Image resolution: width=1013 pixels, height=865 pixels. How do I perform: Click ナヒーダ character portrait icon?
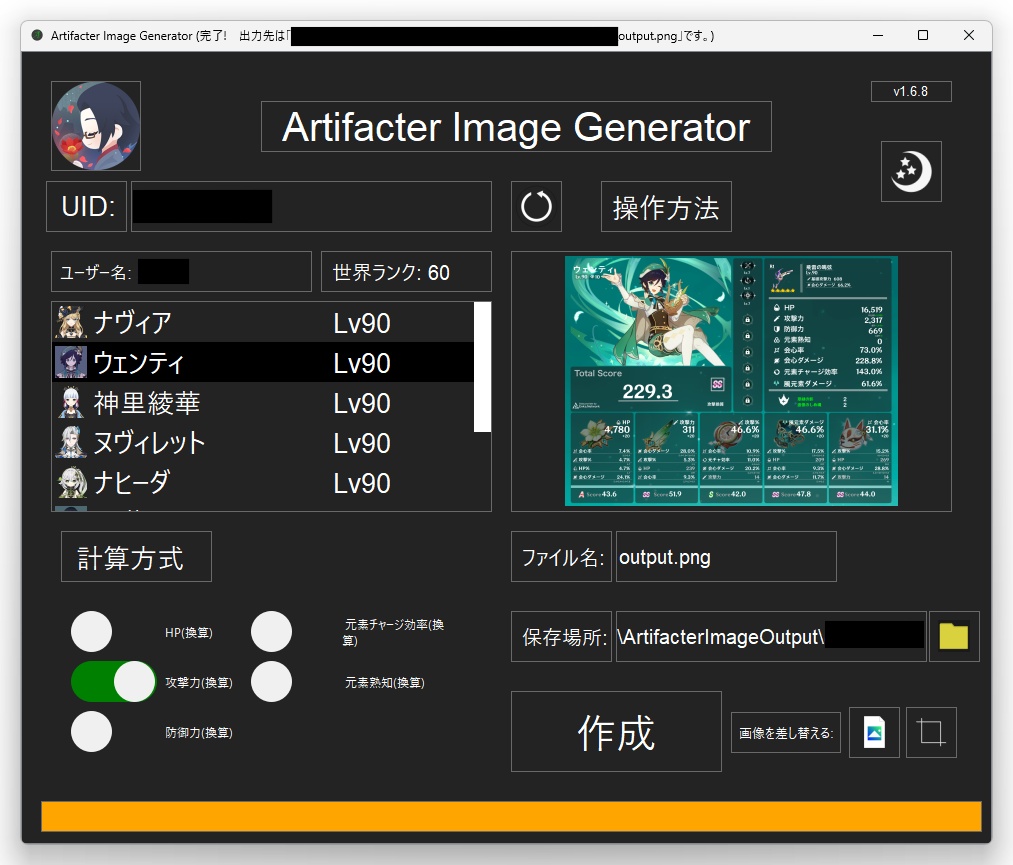[x=70, y=483]
